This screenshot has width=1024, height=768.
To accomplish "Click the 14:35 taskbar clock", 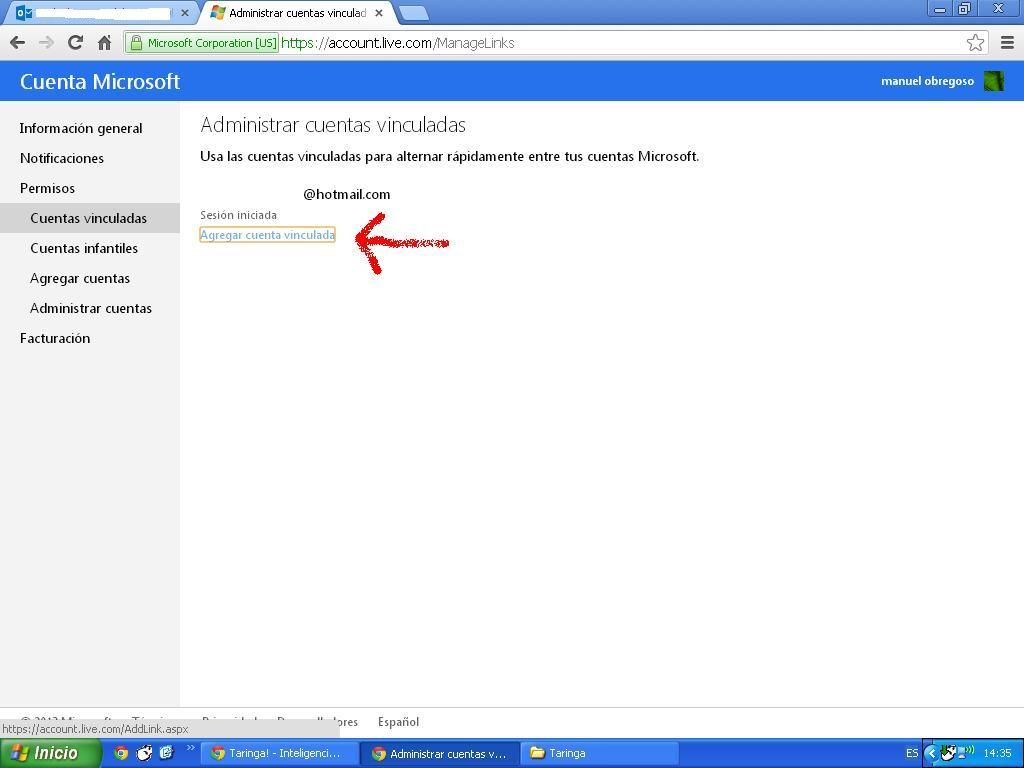I will [x=997, y=753].
